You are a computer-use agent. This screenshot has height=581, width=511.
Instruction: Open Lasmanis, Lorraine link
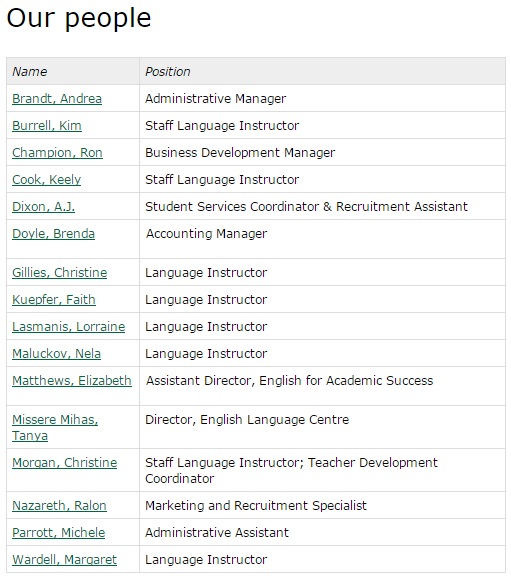point(69,327)
